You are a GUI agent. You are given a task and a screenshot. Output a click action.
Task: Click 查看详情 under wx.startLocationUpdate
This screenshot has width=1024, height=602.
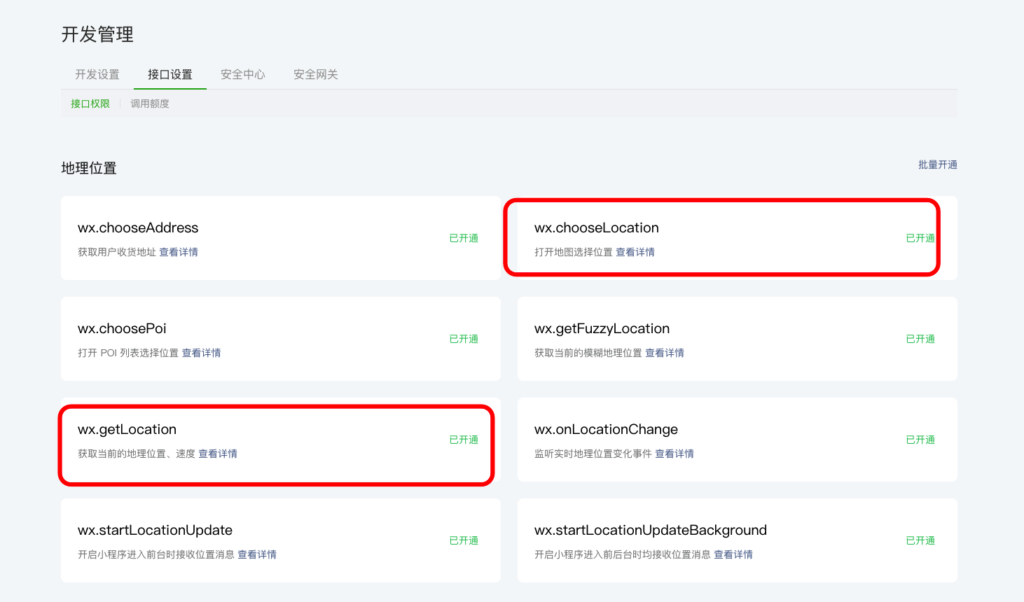click(257, 555)
